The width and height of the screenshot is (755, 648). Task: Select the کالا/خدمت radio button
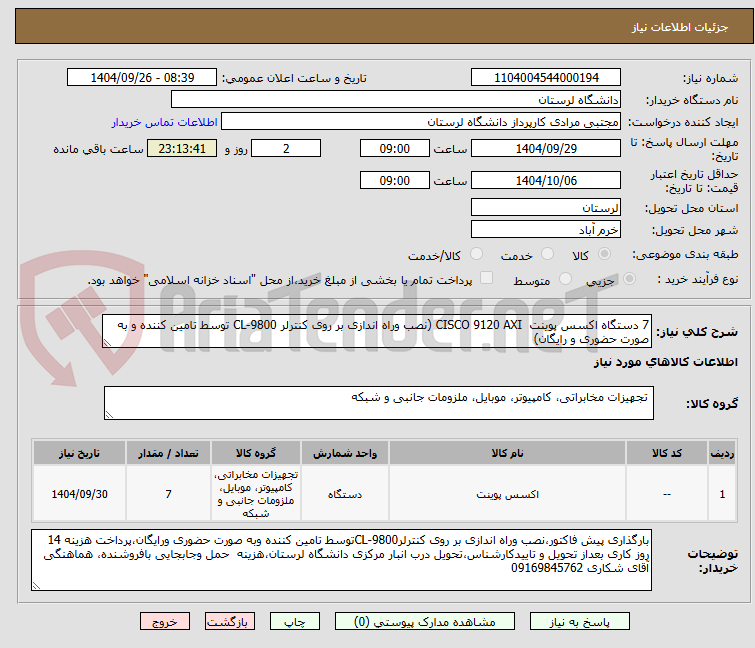[476, 254]
